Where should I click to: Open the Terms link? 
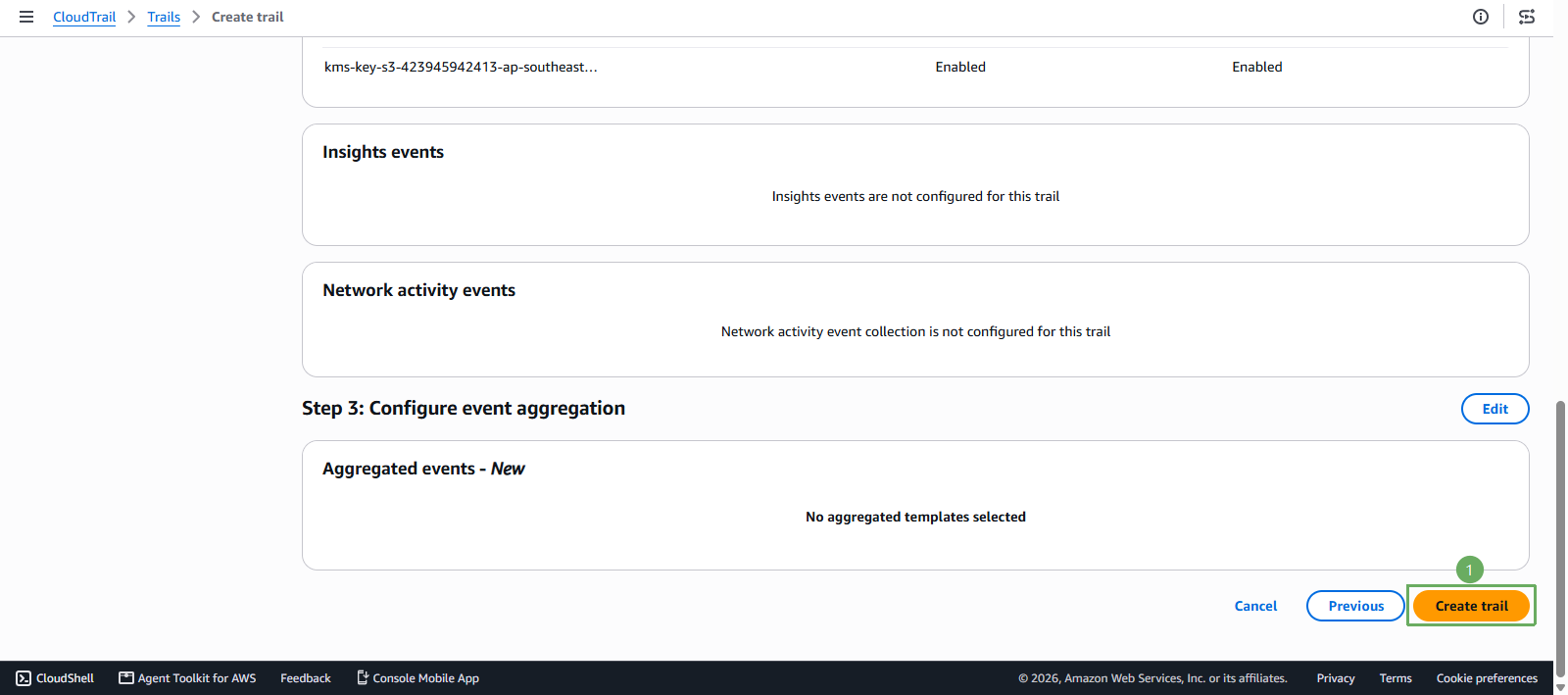tap(1396, 678)
